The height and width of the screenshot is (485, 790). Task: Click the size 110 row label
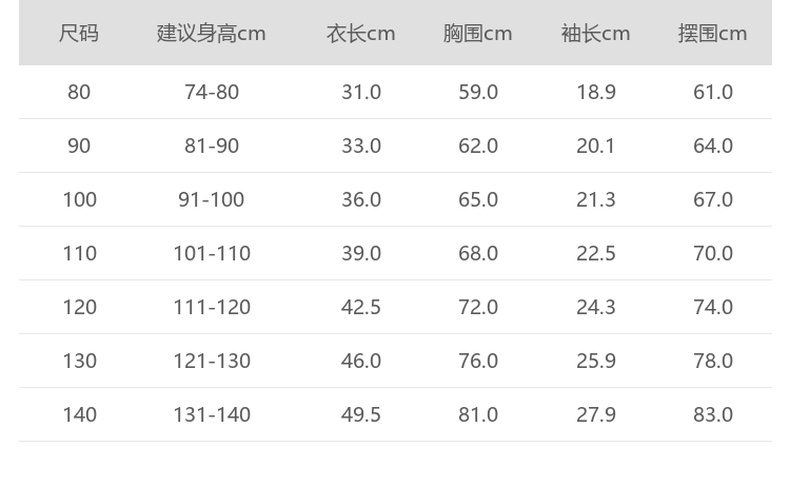click(x=79, y=254)
